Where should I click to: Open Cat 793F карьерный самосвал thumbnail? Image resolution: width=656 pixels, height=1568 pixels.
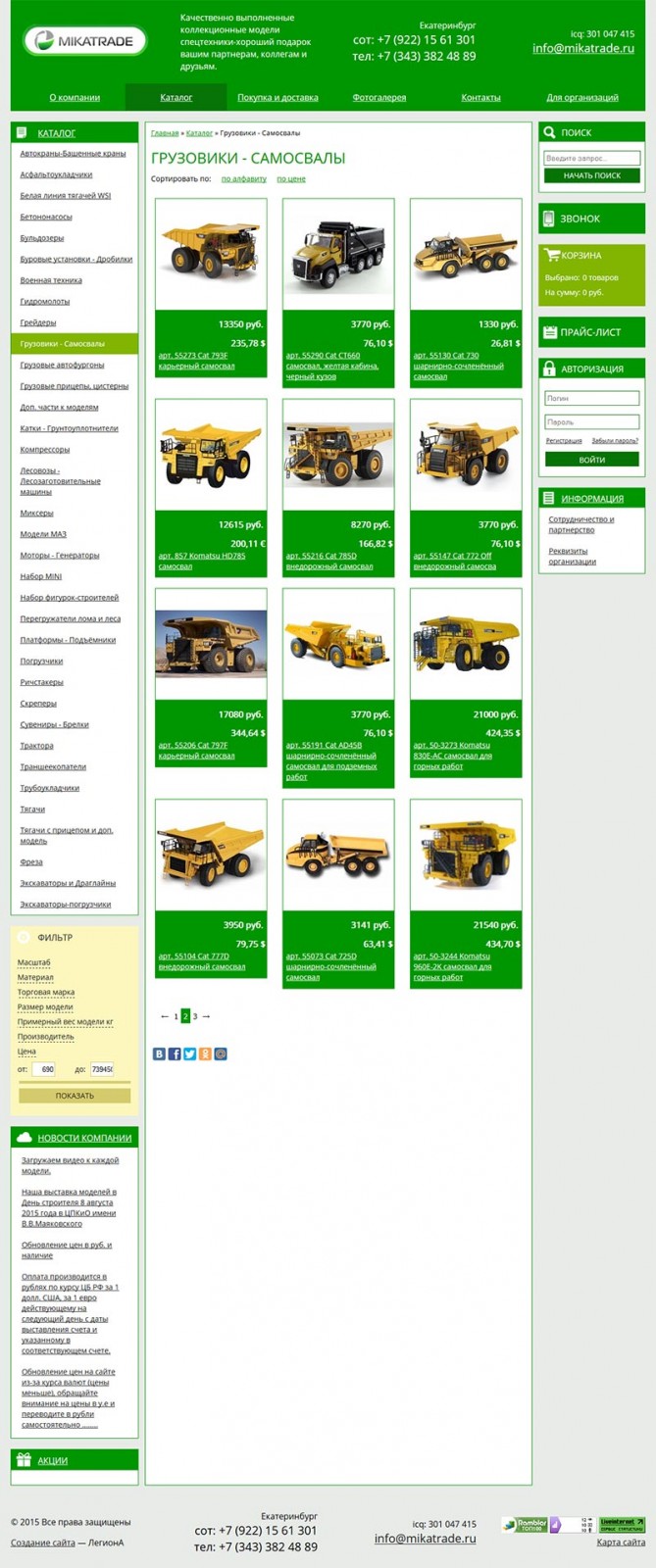pos(211,254)
